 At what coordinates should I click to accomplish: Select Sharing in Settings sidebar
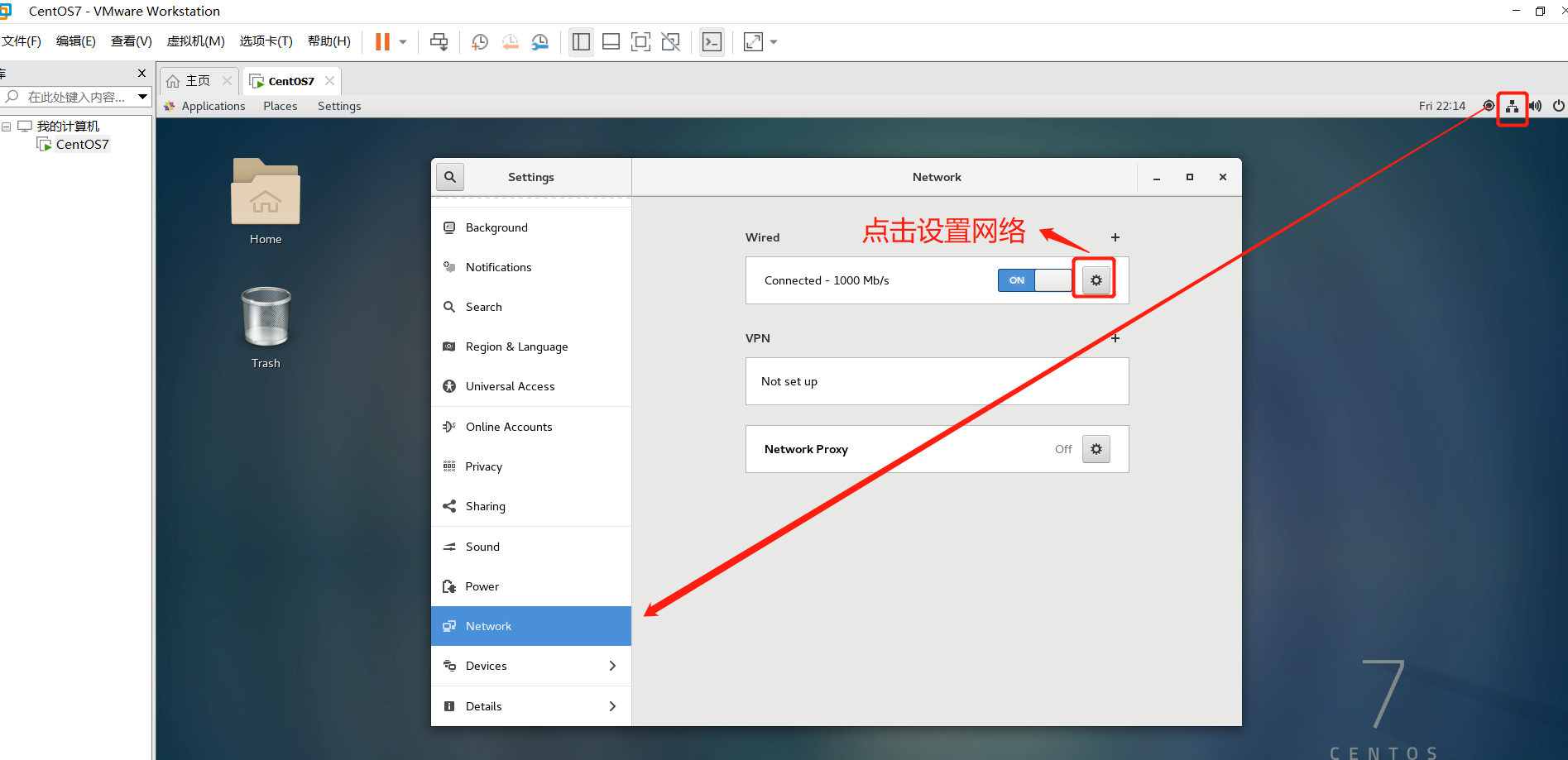tap(531, 506)
